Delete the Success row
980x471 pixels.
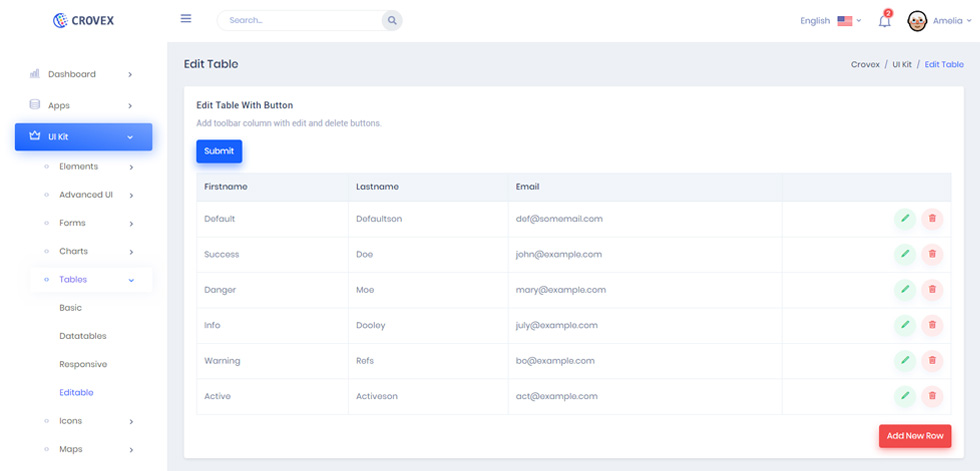[x=932, y=254]
